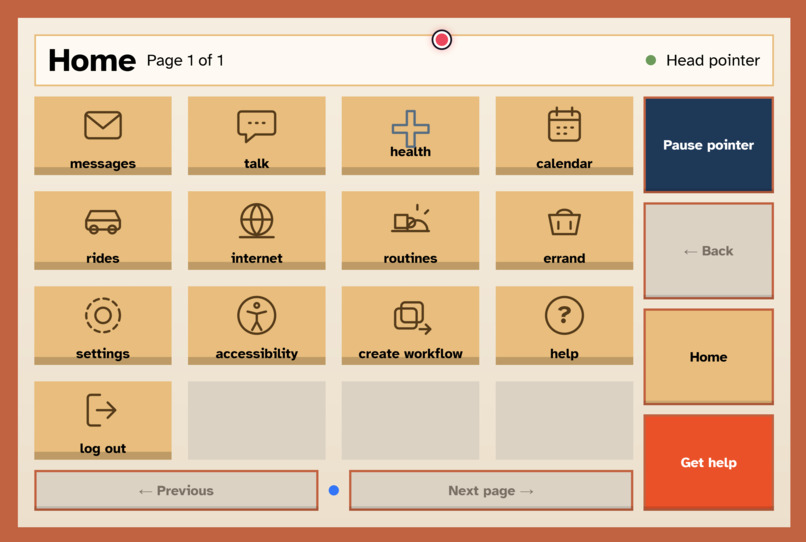
Task: Advance with the Next page button
Action: coord(491,491)
